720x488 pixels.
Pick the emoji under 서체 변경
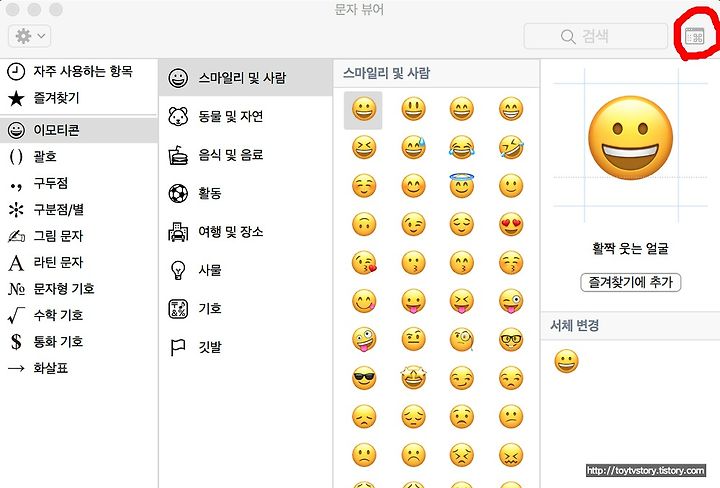point(566,361)
